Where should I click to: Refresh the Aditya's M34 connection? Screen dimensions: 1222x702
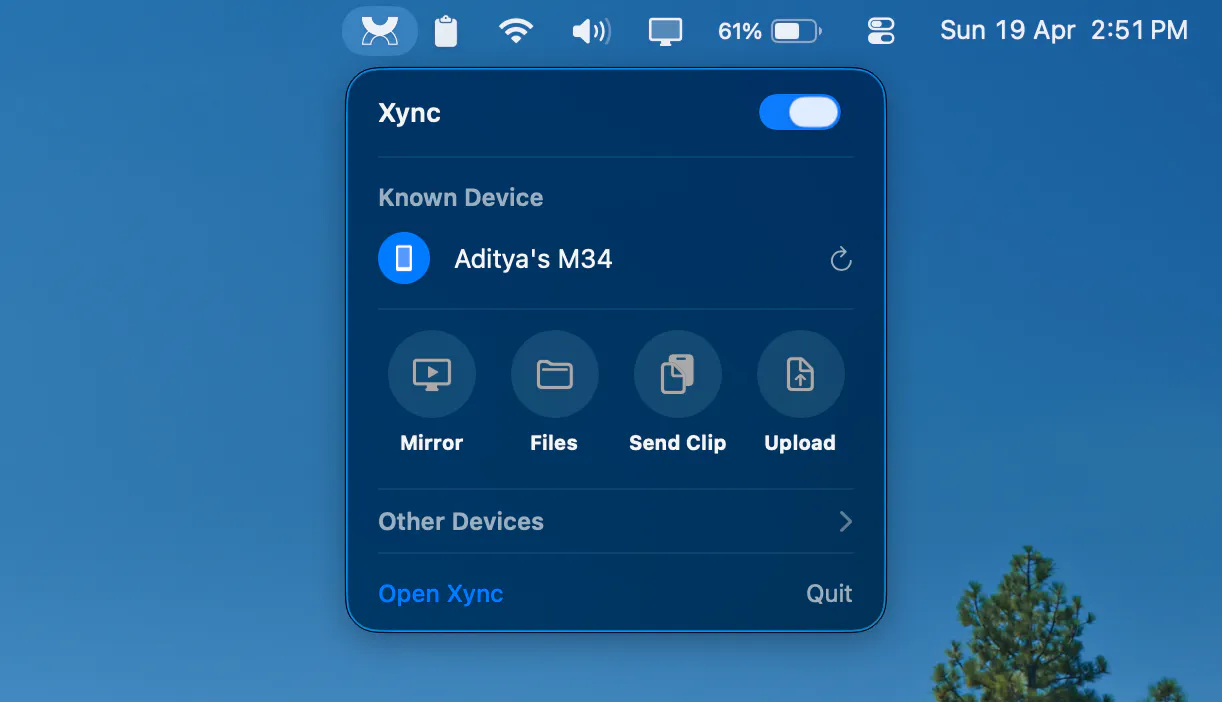841,260
